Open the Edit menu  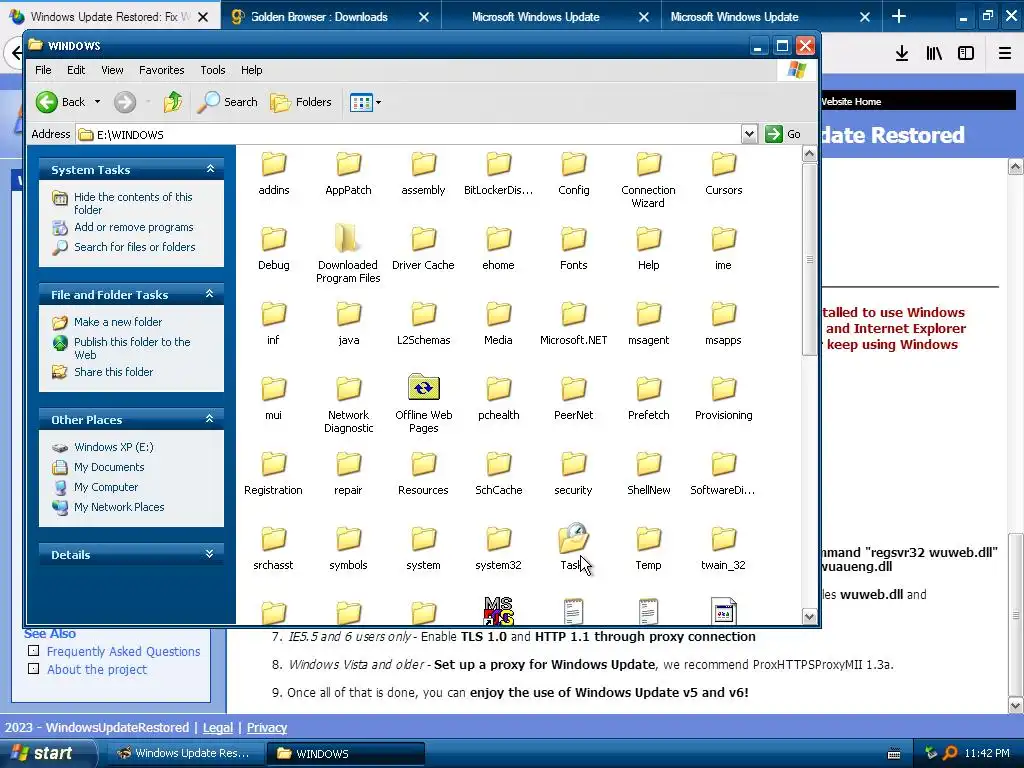tap(76, 70)
